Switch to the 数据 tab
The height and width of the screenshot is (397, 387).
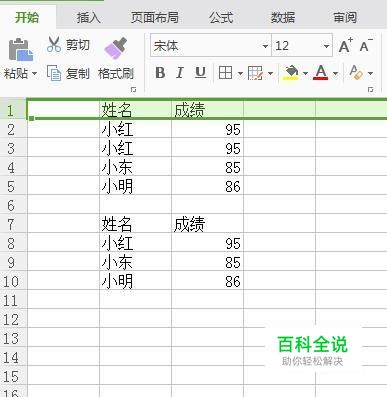coord(282,17)
